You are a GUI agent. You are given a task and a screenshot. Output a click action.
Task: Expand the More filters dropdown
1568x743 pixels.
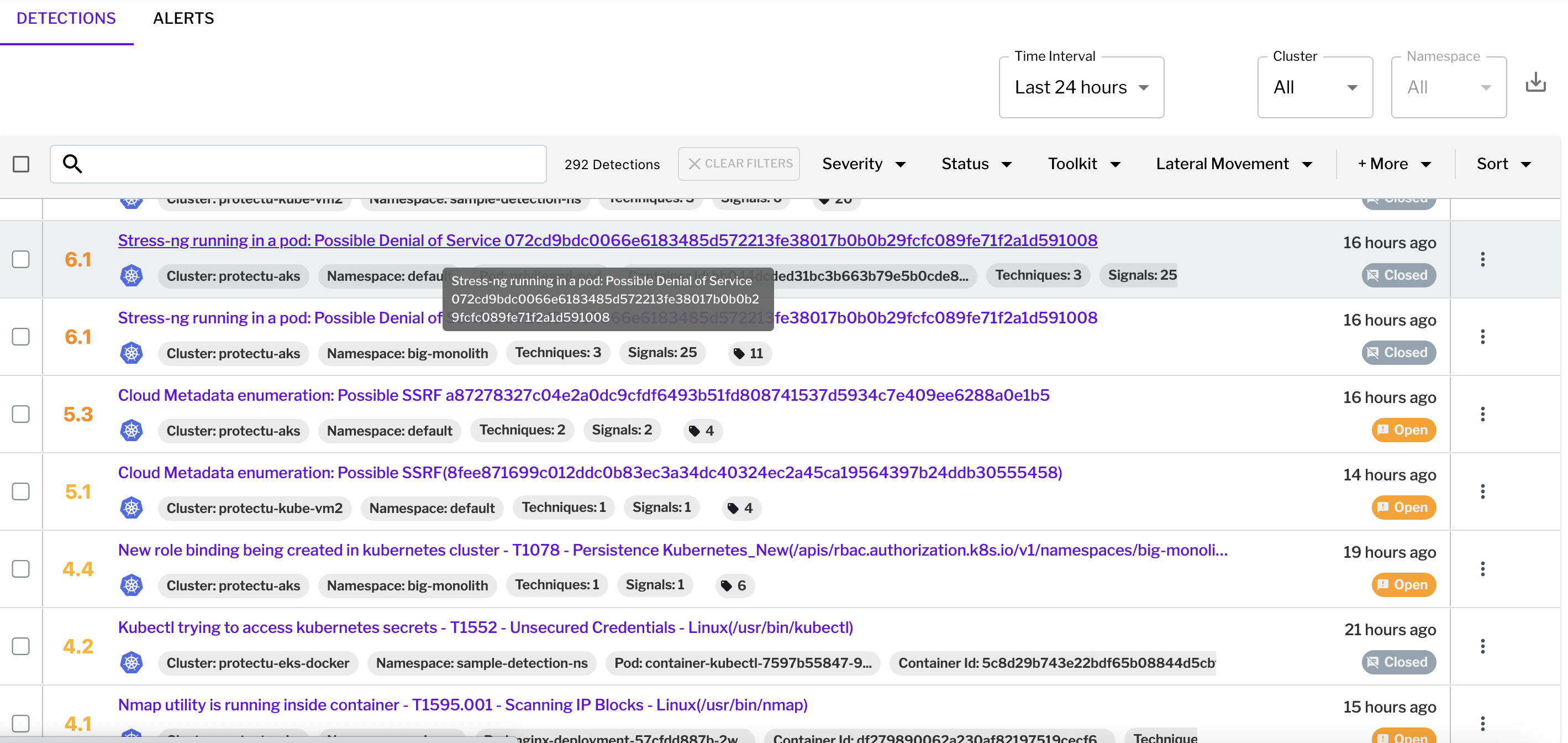1394,163
